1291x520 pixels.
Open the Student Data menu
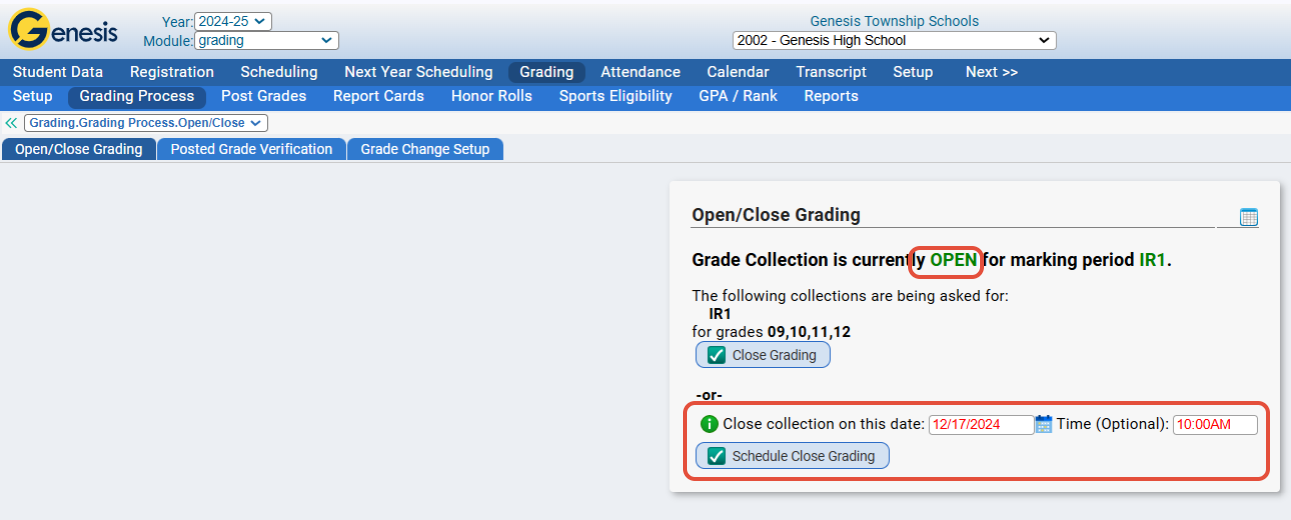click(58, 72)
